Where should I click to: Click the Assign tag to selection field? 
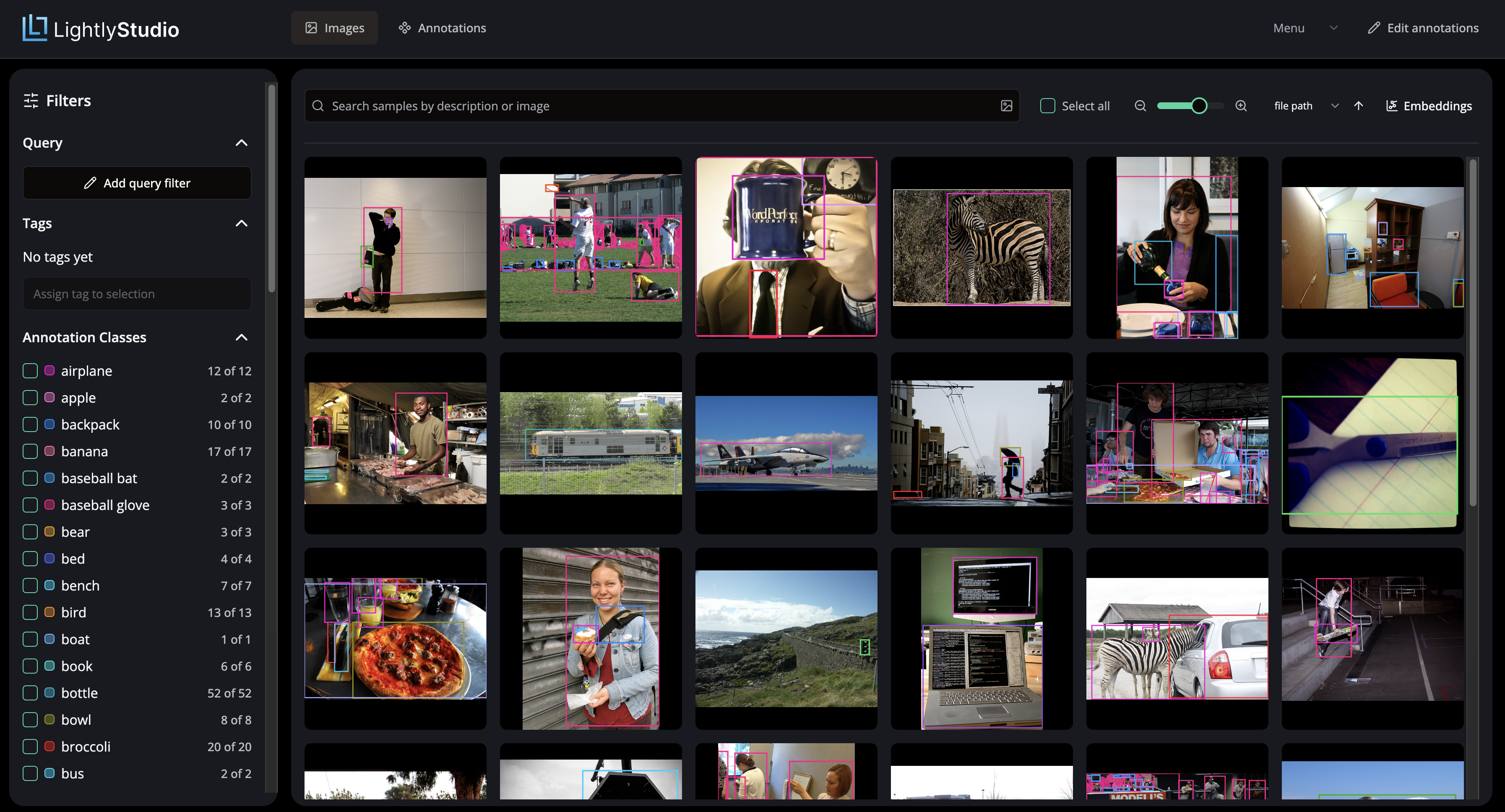click(137, 294)
